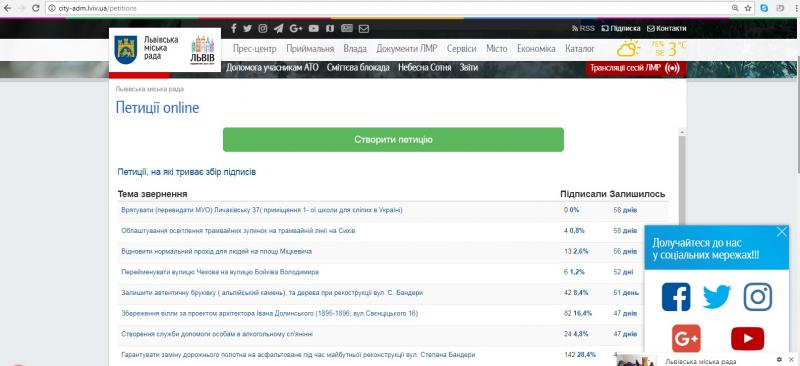The height and width of the screenshot is (366, 800).
Task: Click the Трансляції сесій ЛМР button
Action: point(636,68)
